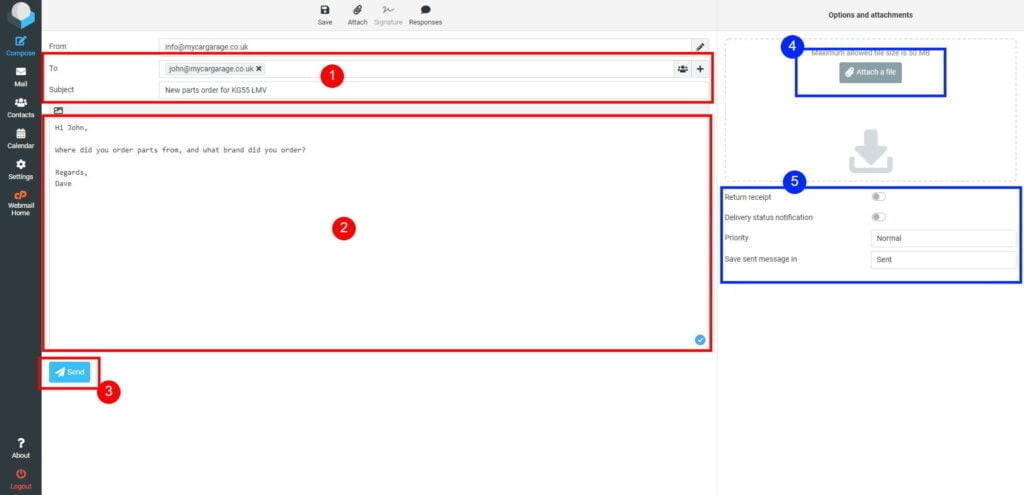Open saved Responses from toolbar
The width and height of the screenshot is (1024, 495).
(425, 15)
